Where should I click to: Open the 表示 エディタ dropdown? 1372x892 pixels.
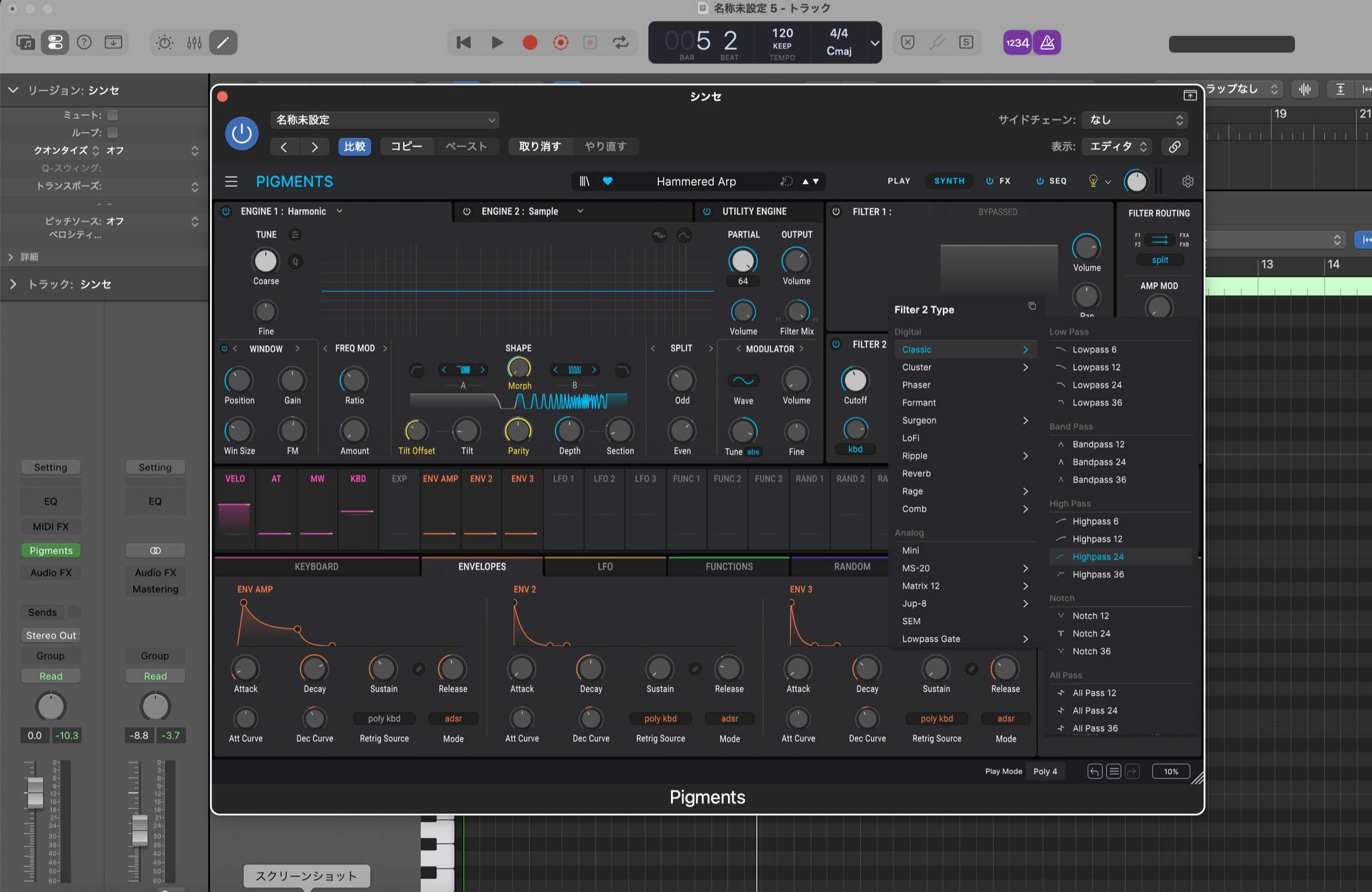tap(1117, 146)
